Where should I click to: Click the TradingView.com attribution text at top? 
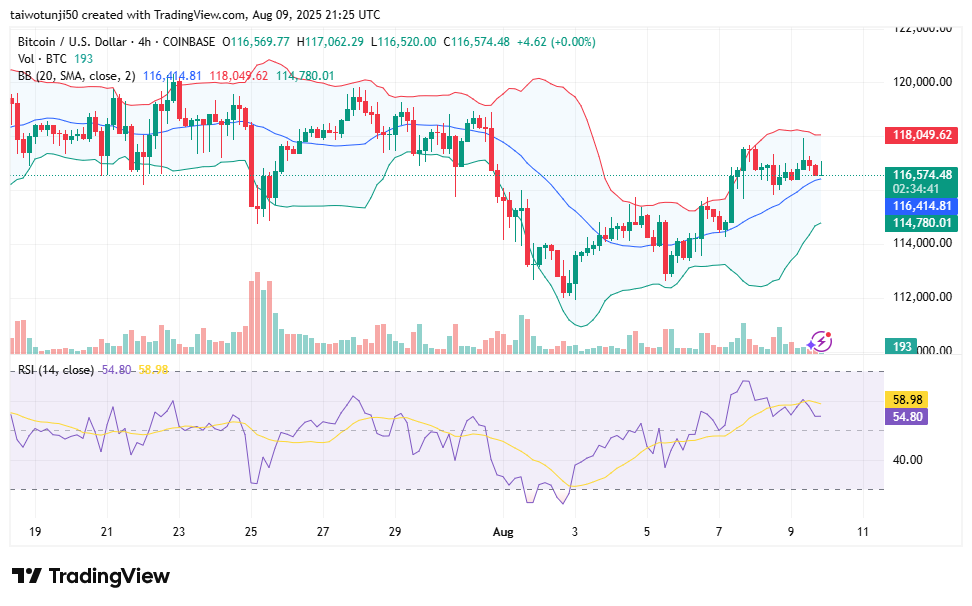pyautogui.click(x=193, y=14)
